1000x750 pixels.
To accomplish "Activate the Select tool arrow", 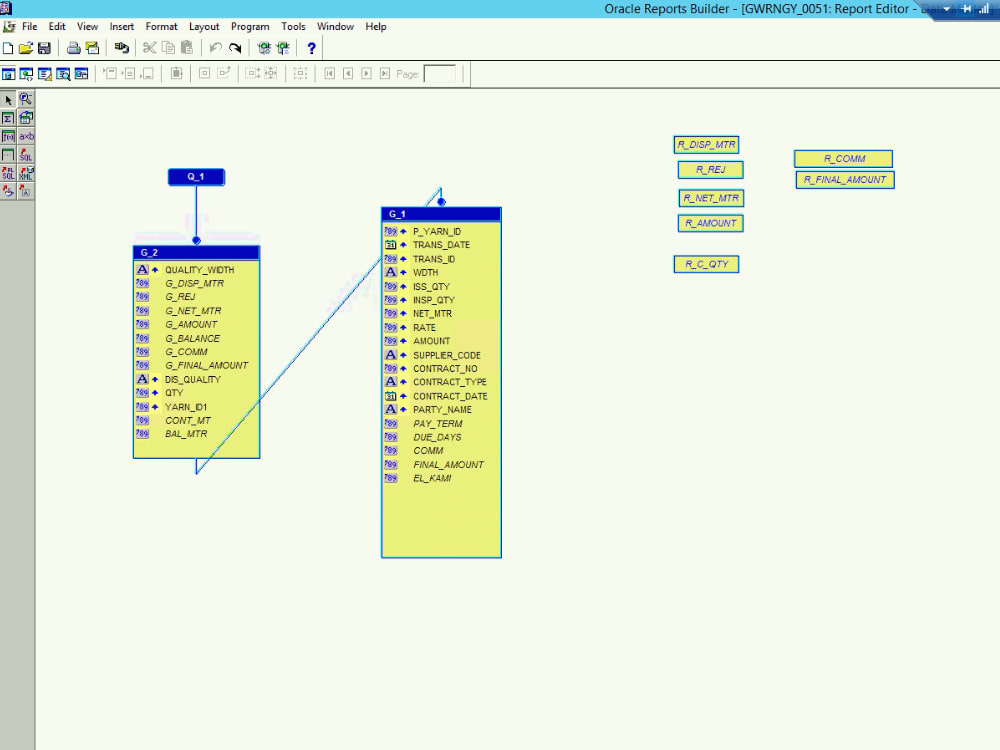I will (9, 99).
